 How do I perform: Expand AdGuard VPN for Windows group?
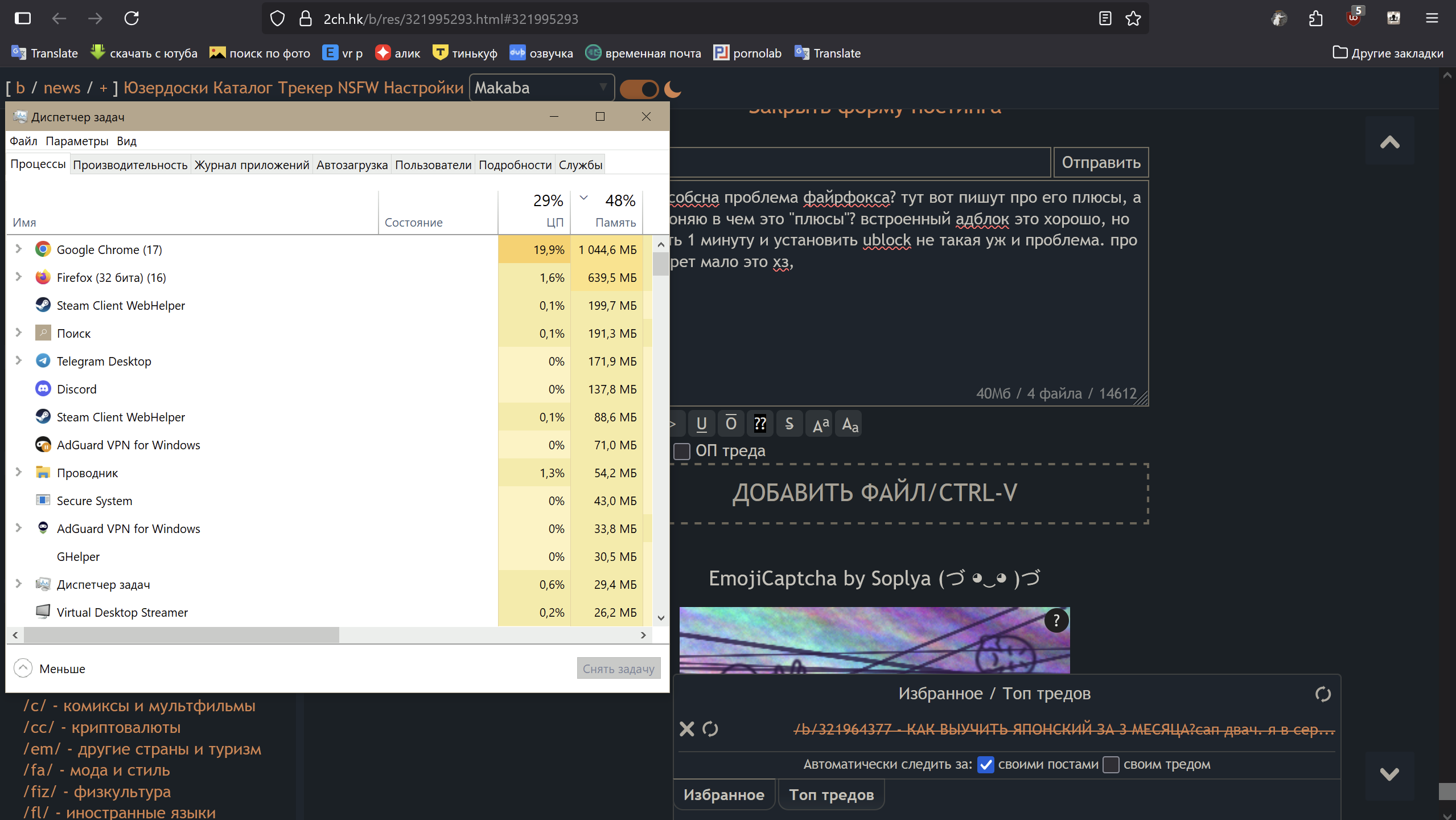coord(18,528)
